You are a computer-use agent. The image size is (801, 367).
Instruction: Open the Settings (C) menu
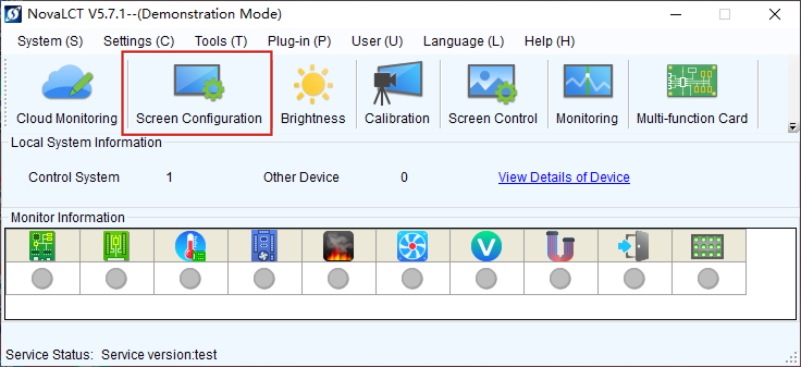click(138, 41)
